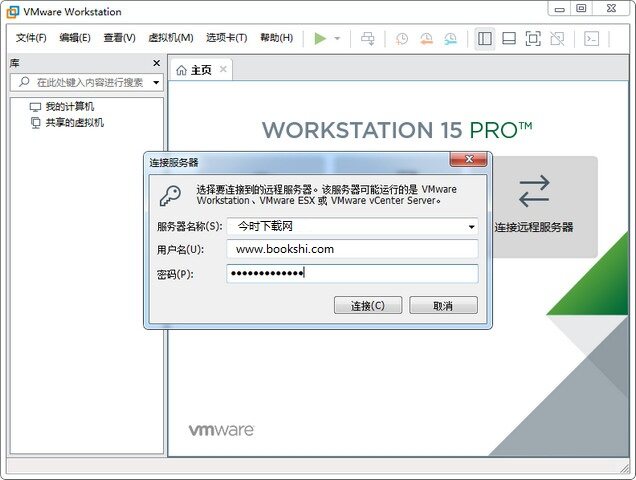Close the 主页 tab
Viewport: 636px width, 480px height.
223,69
